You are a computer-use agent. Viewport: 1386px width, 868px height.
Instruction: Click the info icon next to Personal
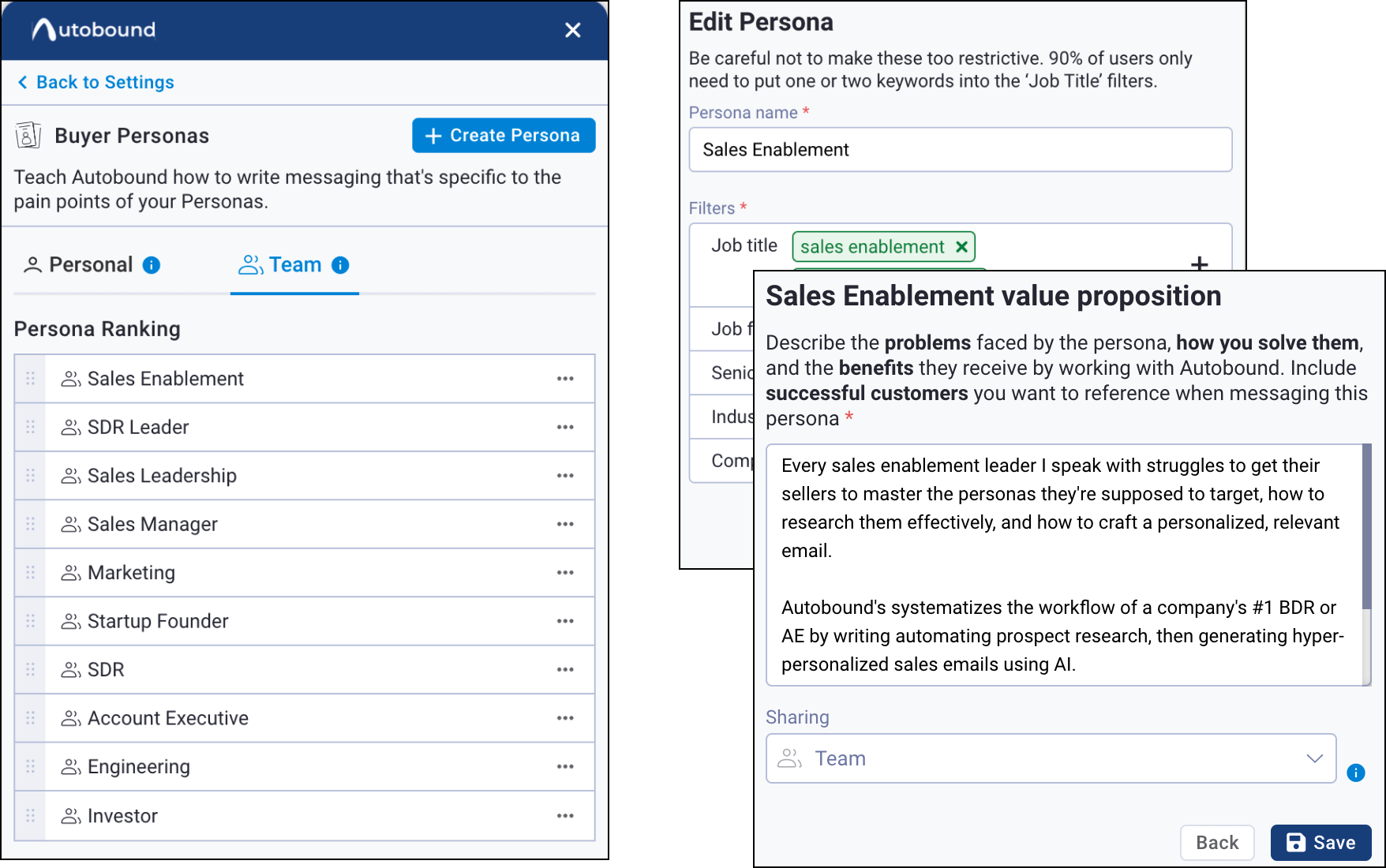point(152,265)
